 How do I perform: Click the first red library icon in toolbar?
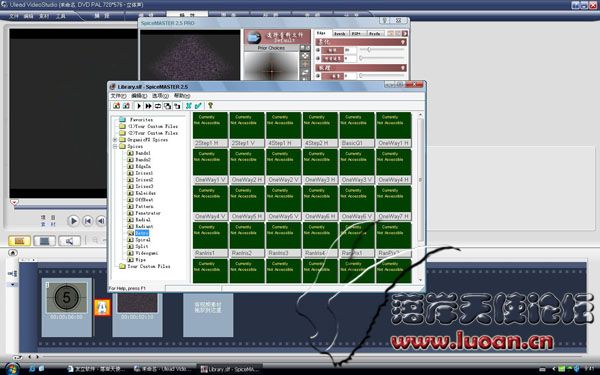[x=116, y=106]
